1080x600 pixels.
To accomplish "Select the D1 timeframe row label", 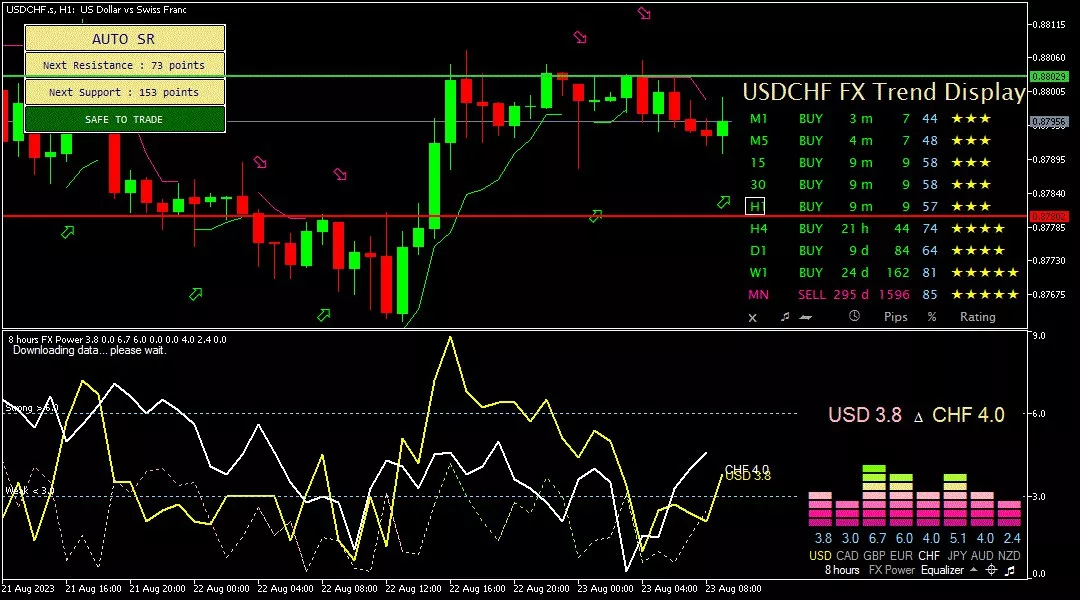I will [x=758, y=250].
